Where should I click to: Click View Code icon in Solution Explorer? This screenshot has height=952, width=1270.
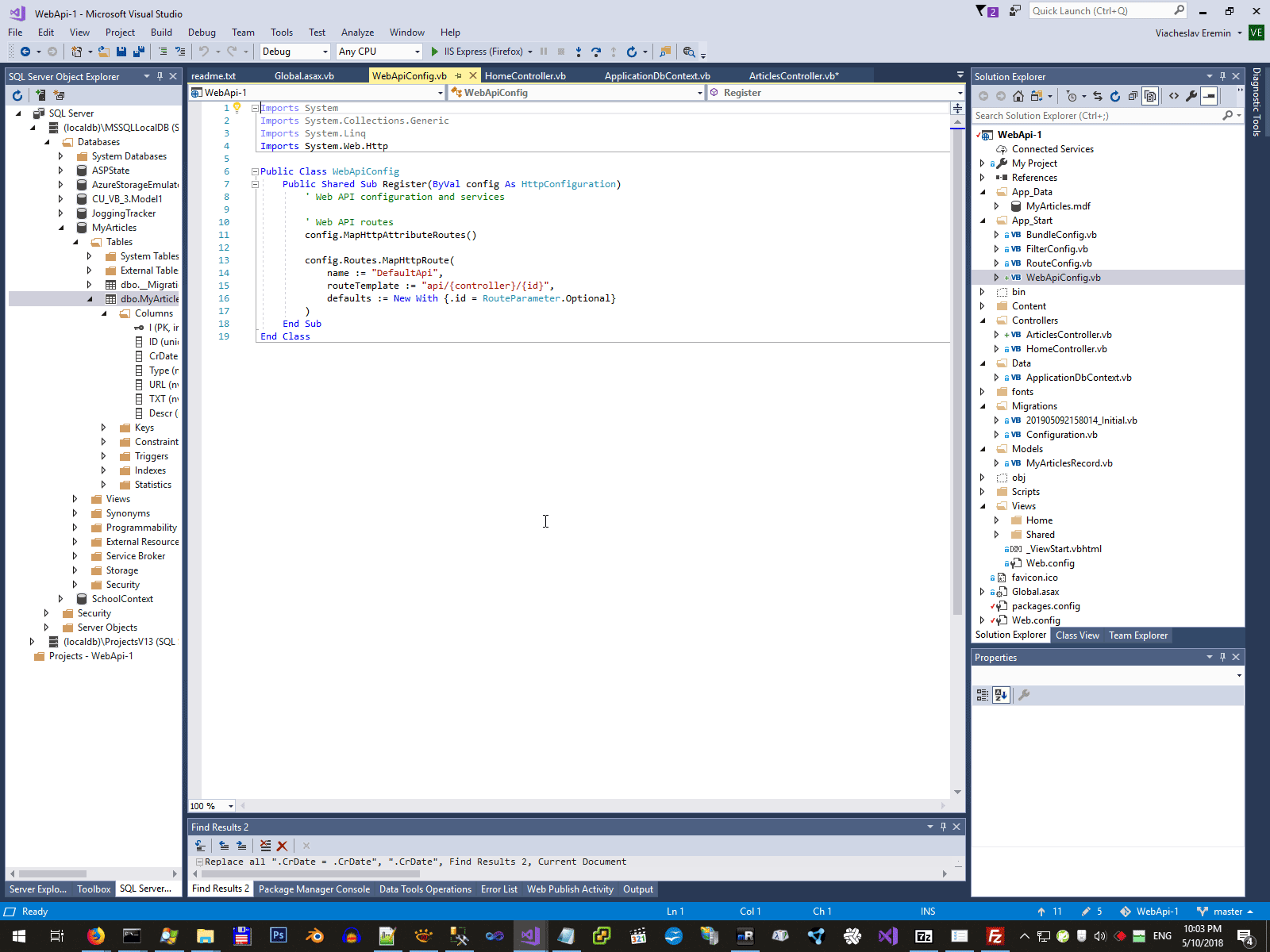coord(1174,96)
